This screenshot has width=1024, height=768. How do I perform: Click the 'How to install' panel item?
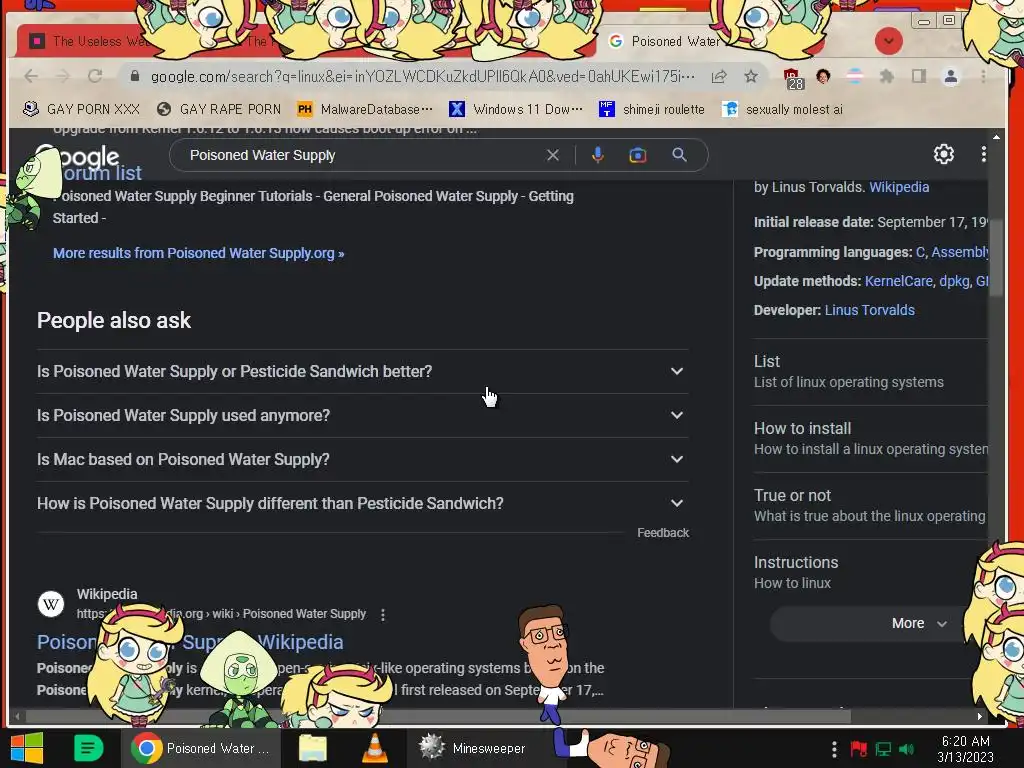point(871,438)
